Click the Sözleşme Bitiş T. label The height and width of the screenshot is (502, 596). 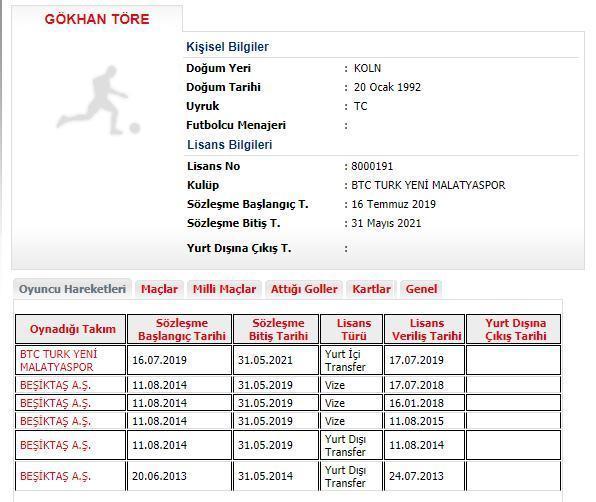(x=234, y=223)
